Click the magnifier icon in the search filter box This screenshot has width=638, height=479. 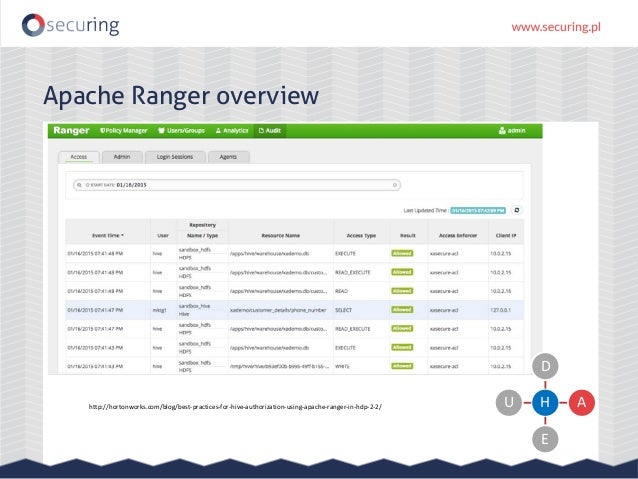pyautogui.click(x=79, y=185)
